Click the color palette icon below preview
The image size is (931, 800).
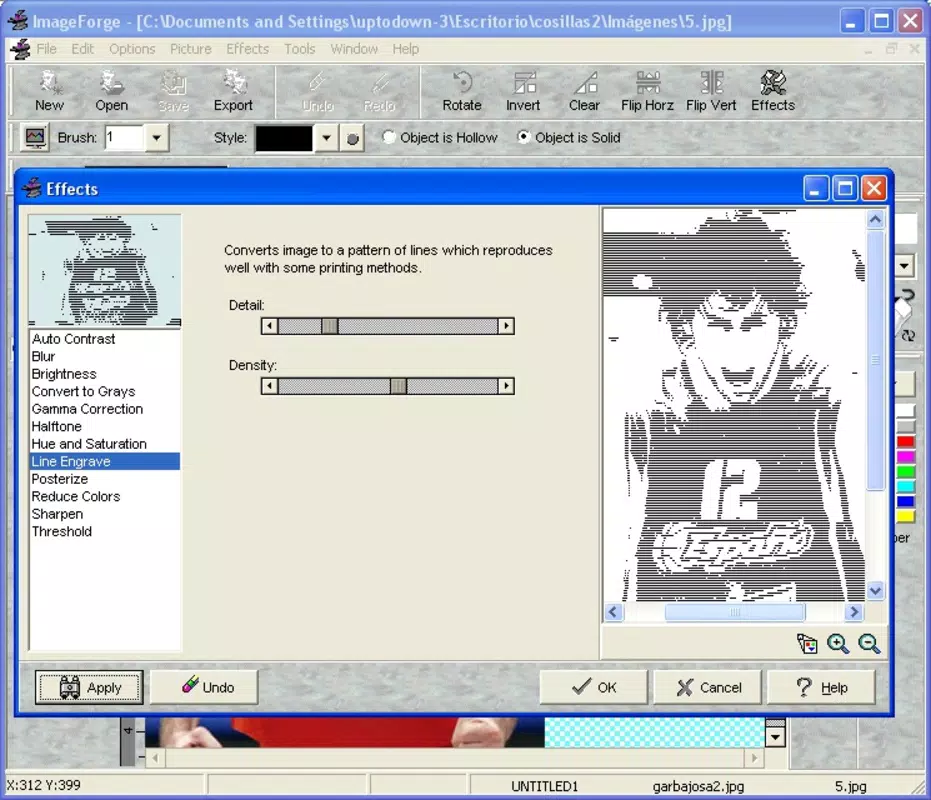[x=807, y=644]
